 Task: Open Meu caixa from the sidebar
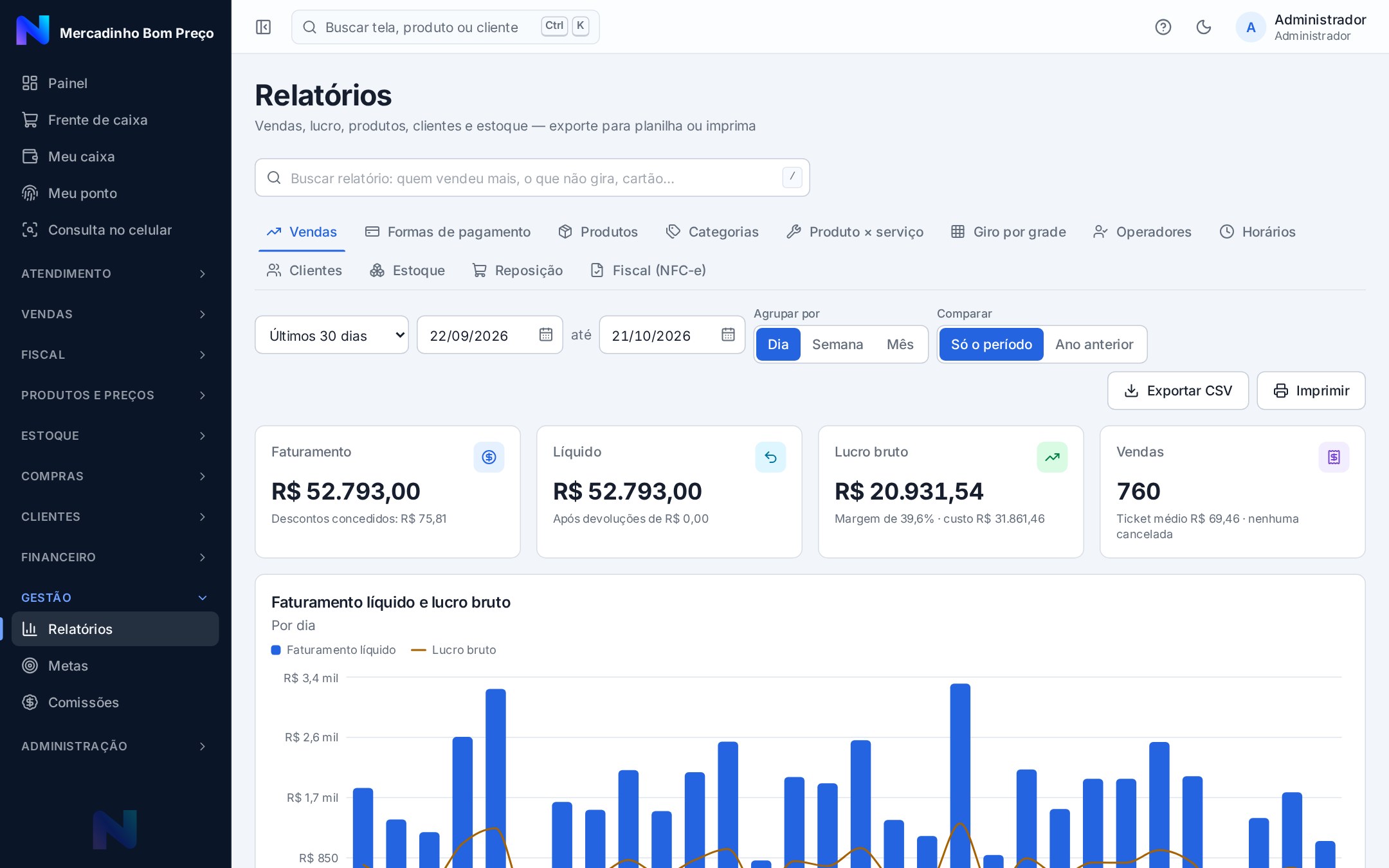tap(115, 156)
